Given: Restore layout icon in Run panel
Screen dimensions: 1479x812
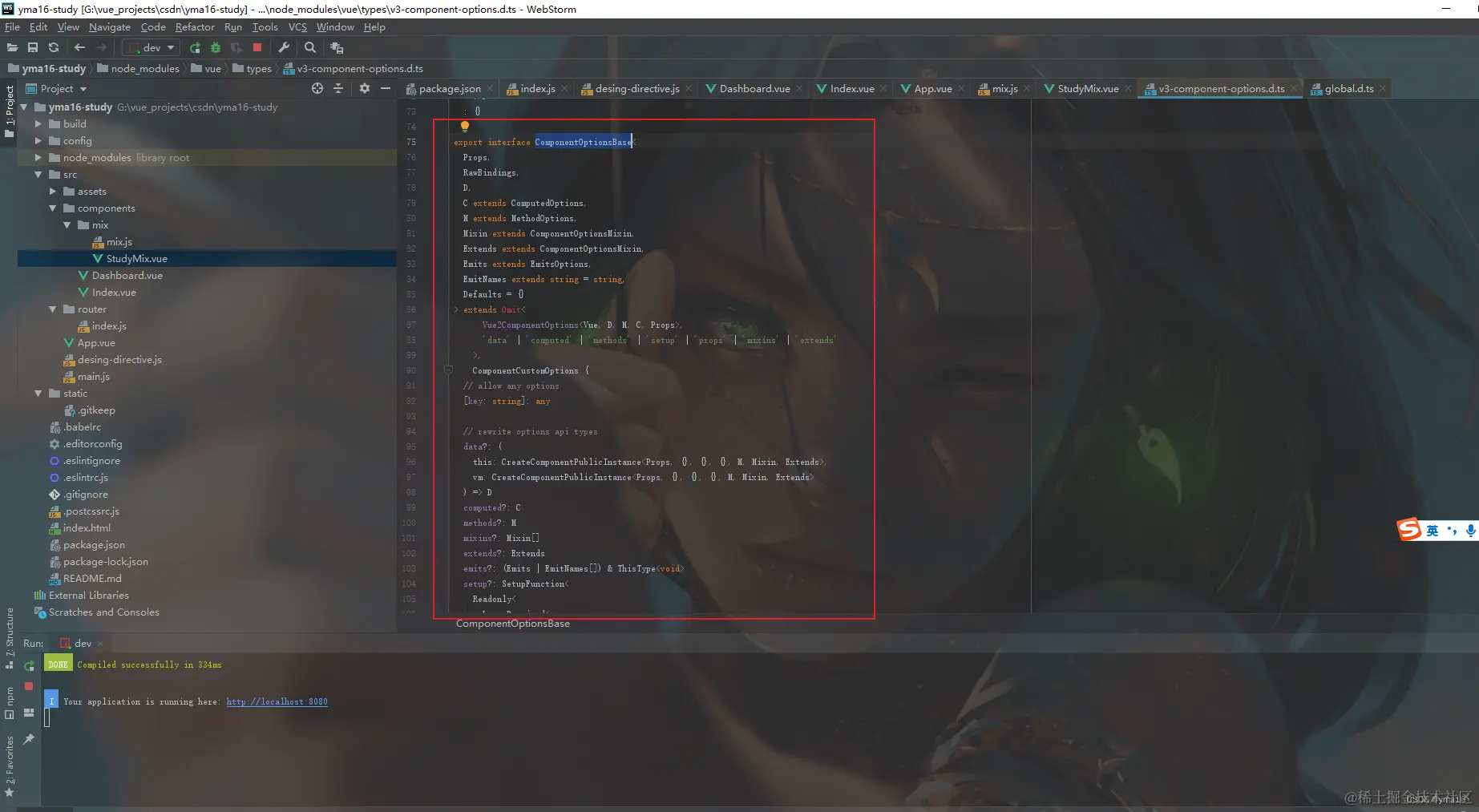Looking at the screenshot, I should coord(29,713).
